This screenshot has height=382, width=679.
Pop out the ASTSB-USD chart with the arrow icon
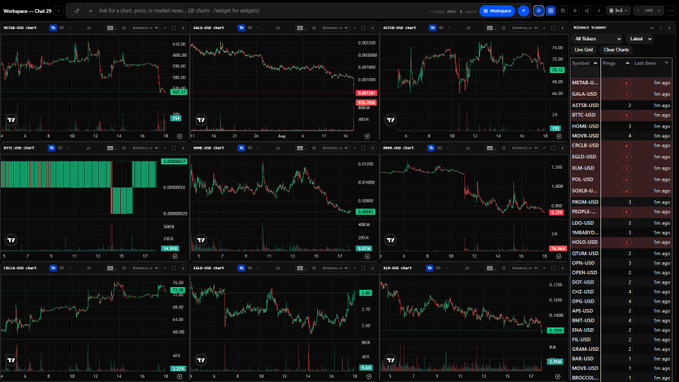[544, 28]
